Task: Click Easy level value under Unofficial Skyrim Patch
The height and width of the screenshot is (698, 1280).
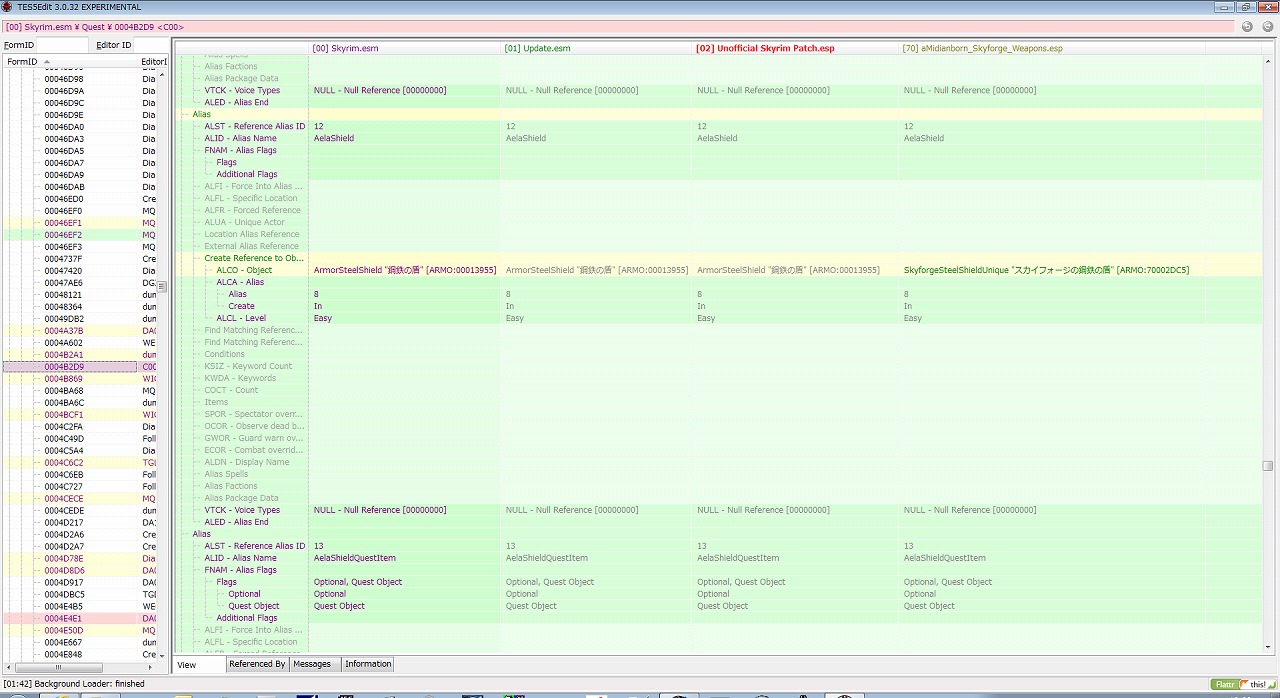Action: click(x=706, y=318)
